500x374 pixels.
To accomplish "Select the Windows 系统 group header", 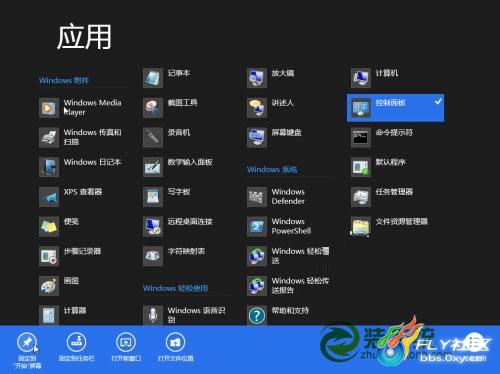I will coord(272,169).
